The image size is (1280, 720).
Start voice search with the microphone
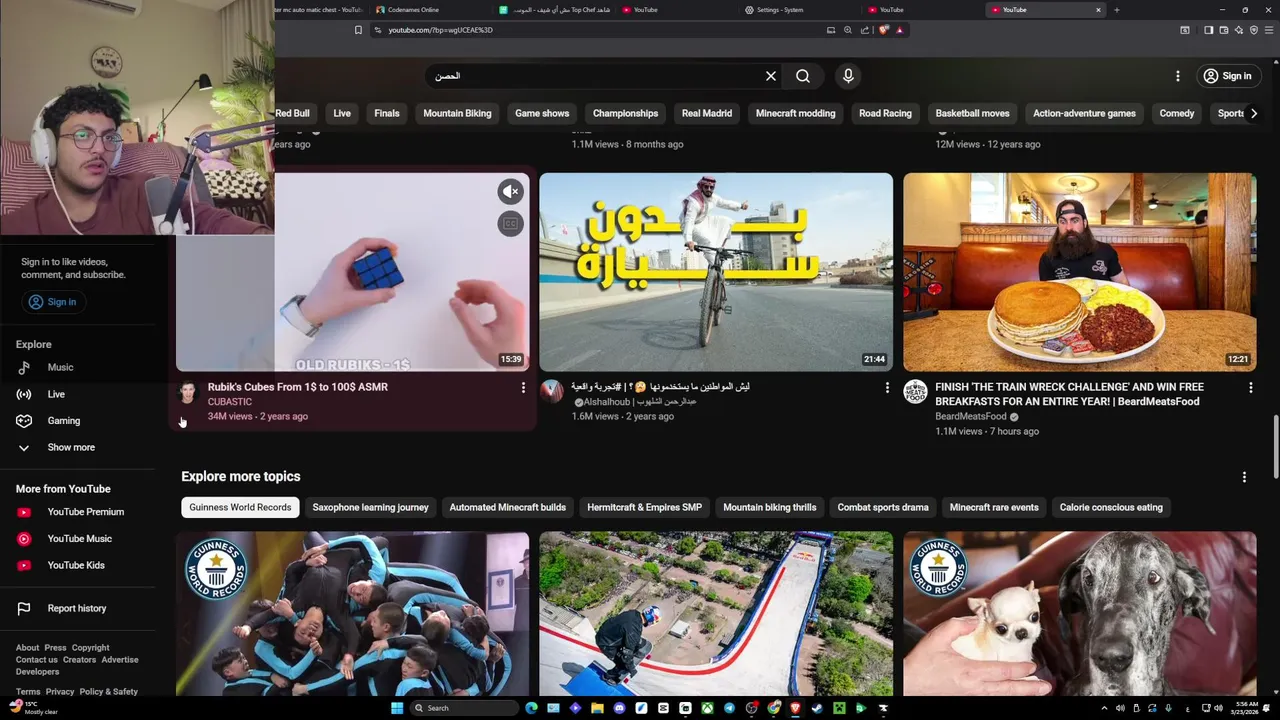click(848, 76)
